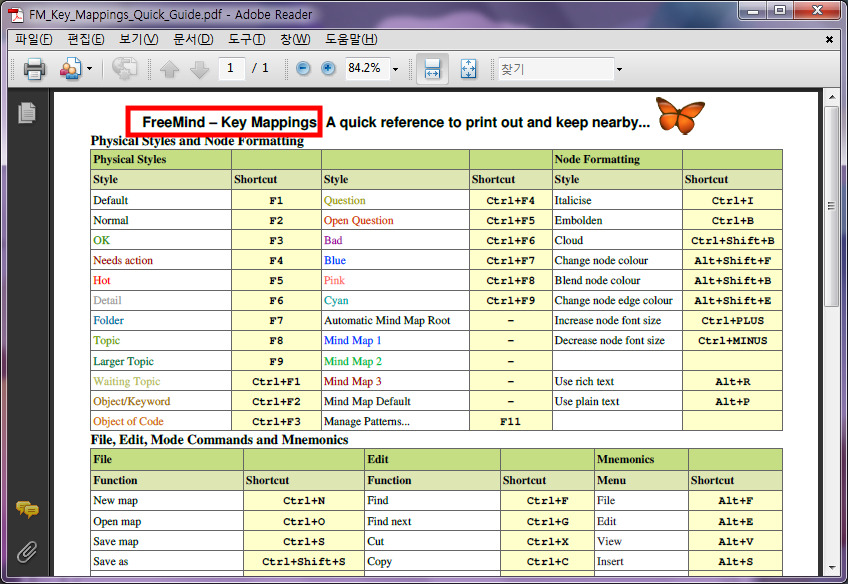Screen dimensions: 848x584
Task: Click the zoom out minus button
Action: 304,69
